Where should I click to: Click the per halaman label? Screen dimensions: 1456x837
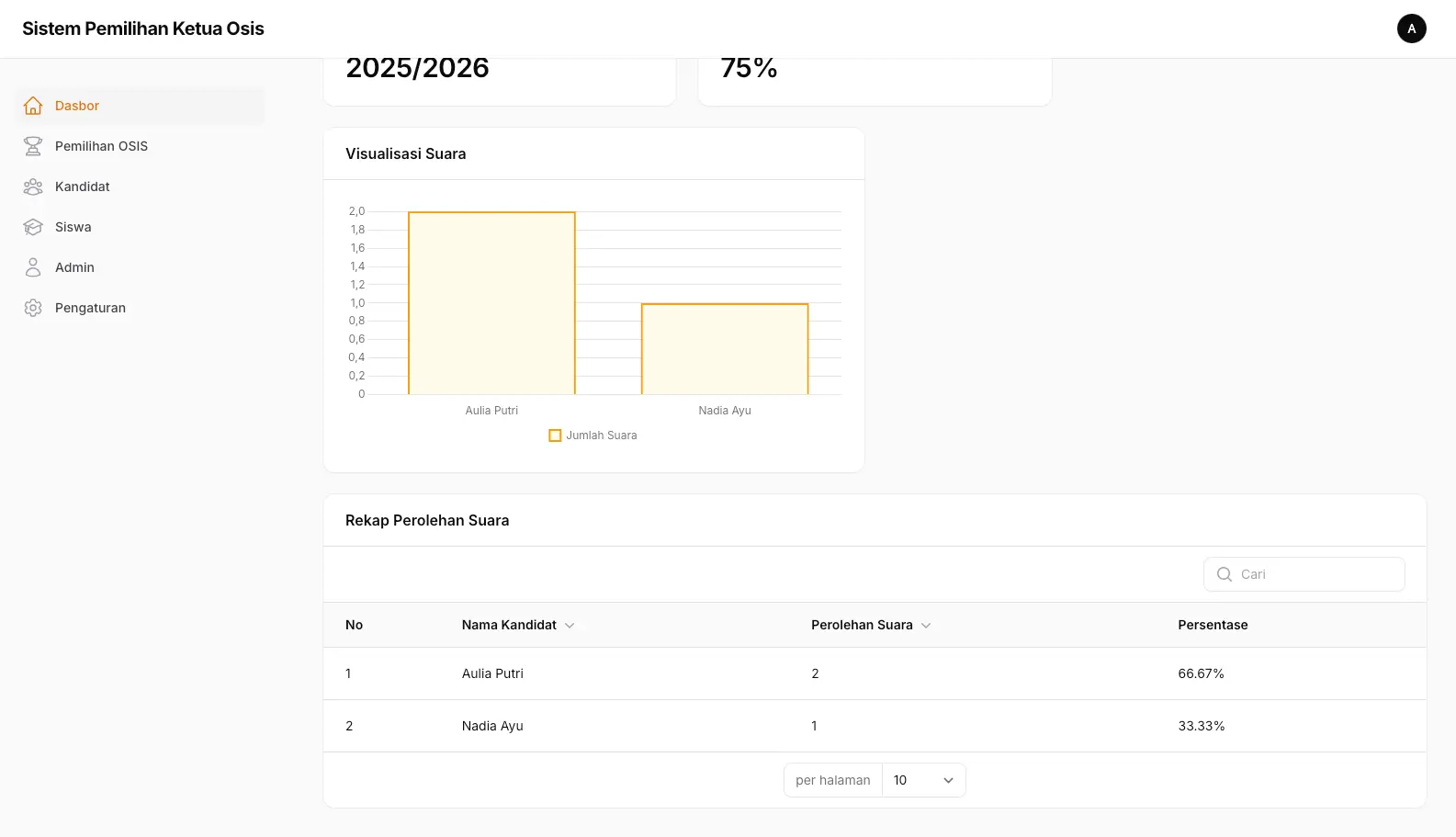[833, 780]
